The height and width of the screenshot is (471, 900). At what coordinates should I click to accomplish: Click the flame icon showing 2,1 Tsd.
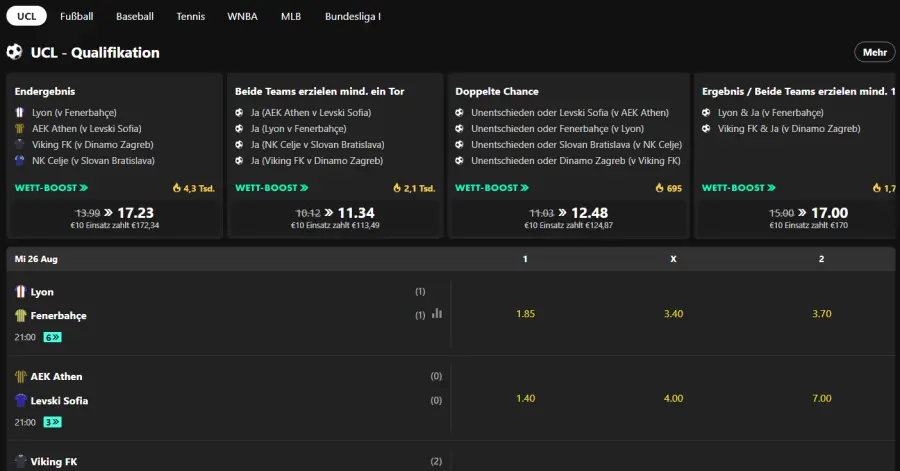[397, 188]
